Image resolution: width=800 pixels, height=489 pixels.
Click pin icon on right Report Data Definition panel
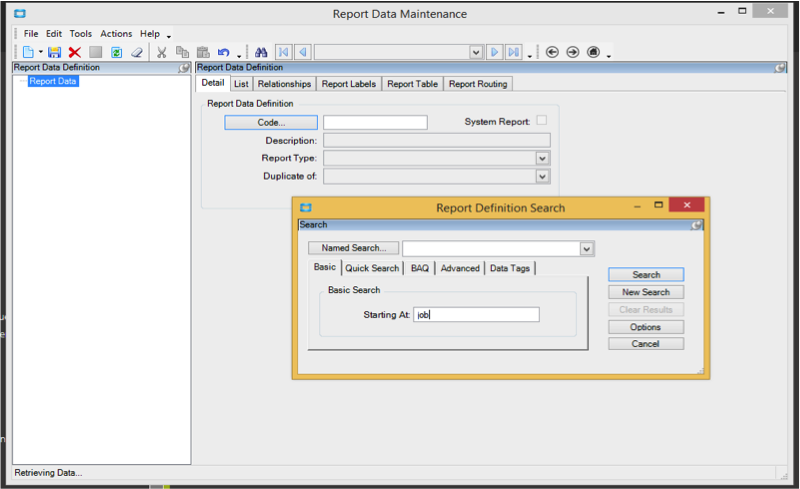pyautogui.click(x=780, y=68)
